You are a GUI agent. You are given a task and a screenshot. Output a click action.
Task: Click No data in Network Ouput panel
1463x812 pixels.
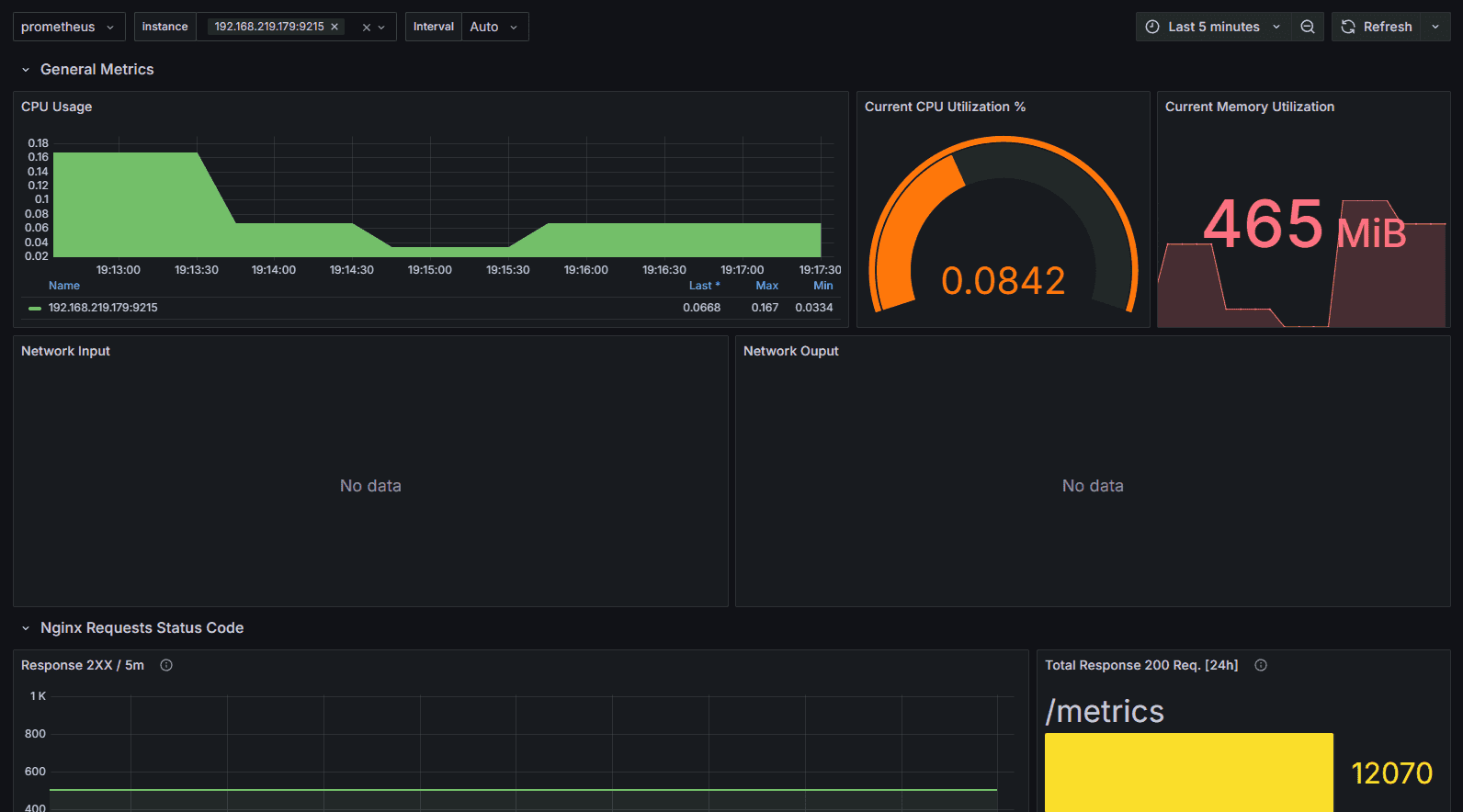1093,486
